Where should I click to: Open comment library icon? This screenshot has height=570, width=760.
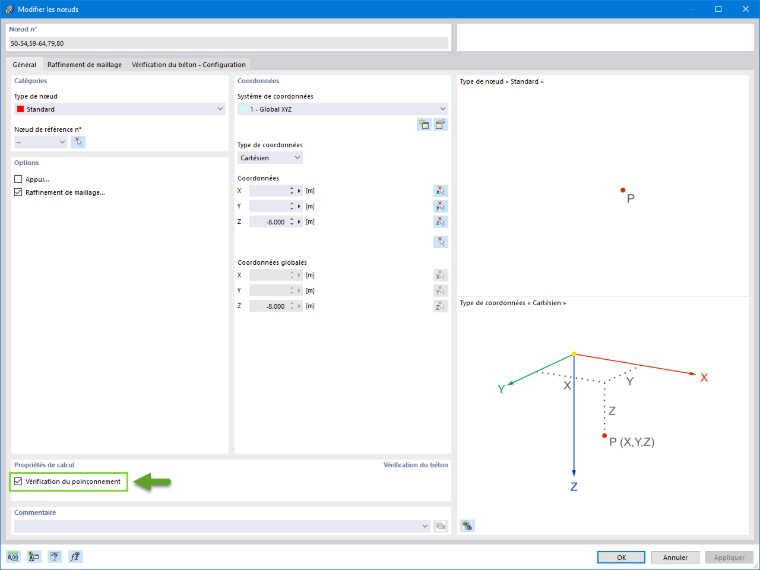(440, 526)
